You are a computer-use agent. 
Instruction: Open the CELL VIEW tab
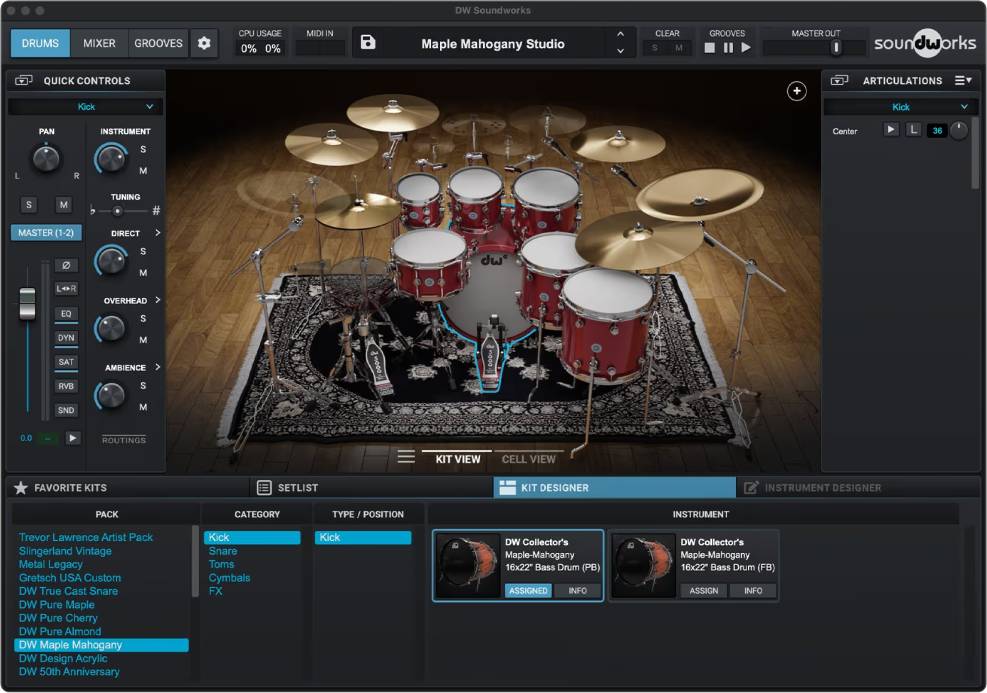(x=529, y=459)
